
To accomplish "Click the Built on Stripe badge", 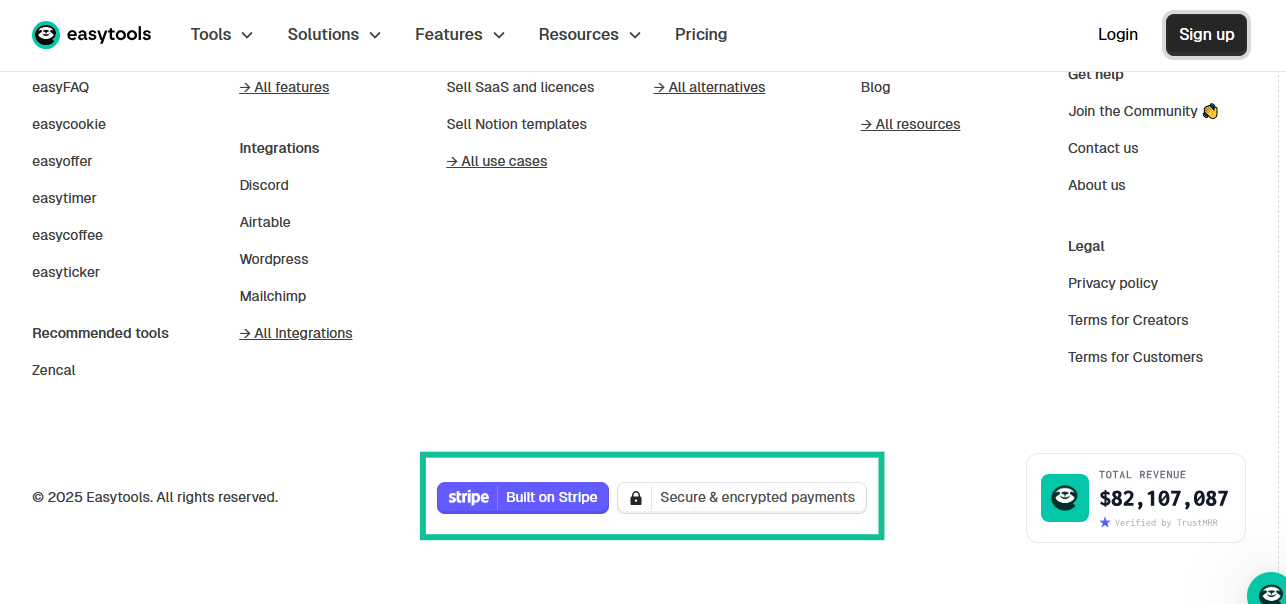I will pos(523,497).
